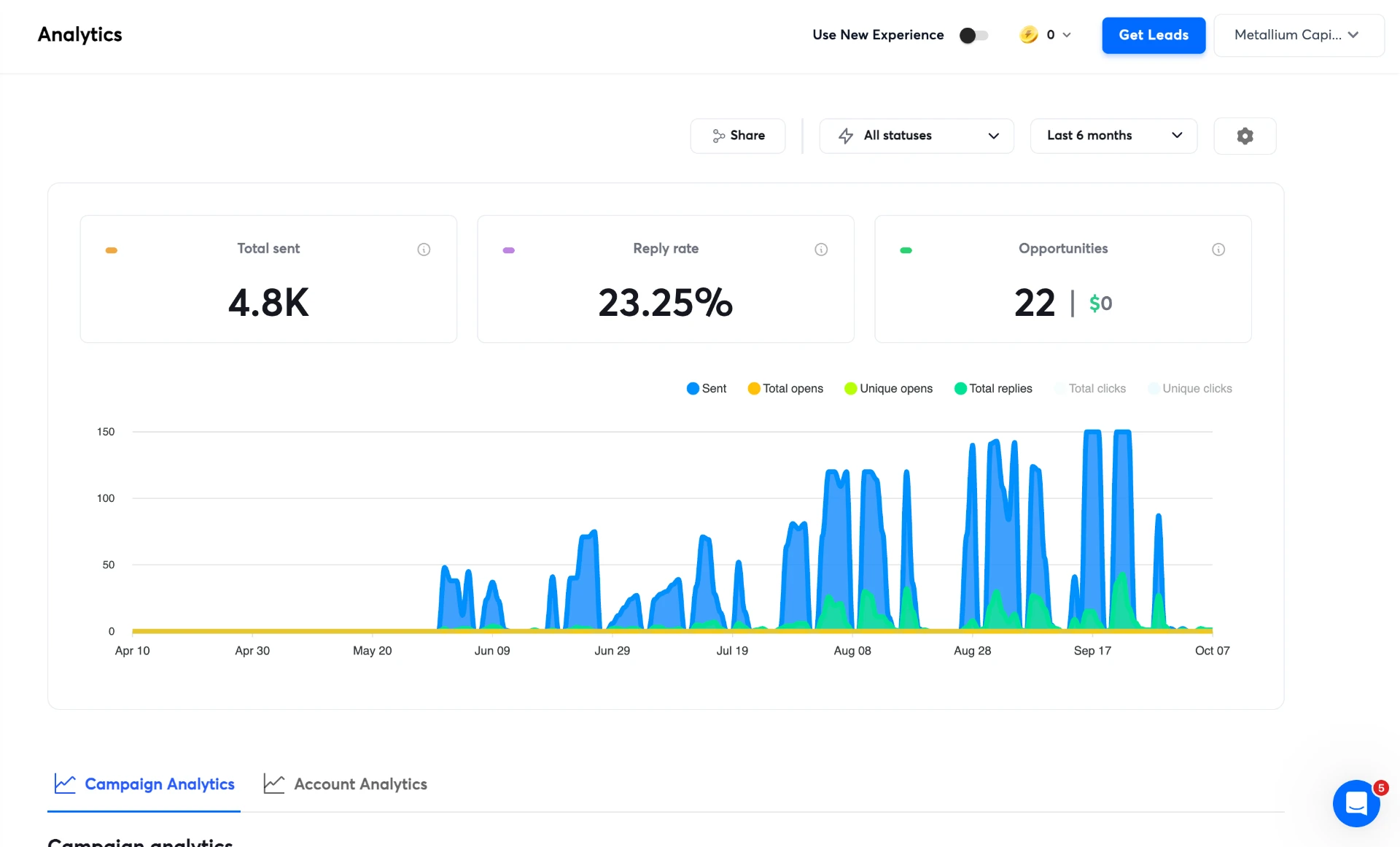Click the green Opportunities color indicator

[906, 250]
